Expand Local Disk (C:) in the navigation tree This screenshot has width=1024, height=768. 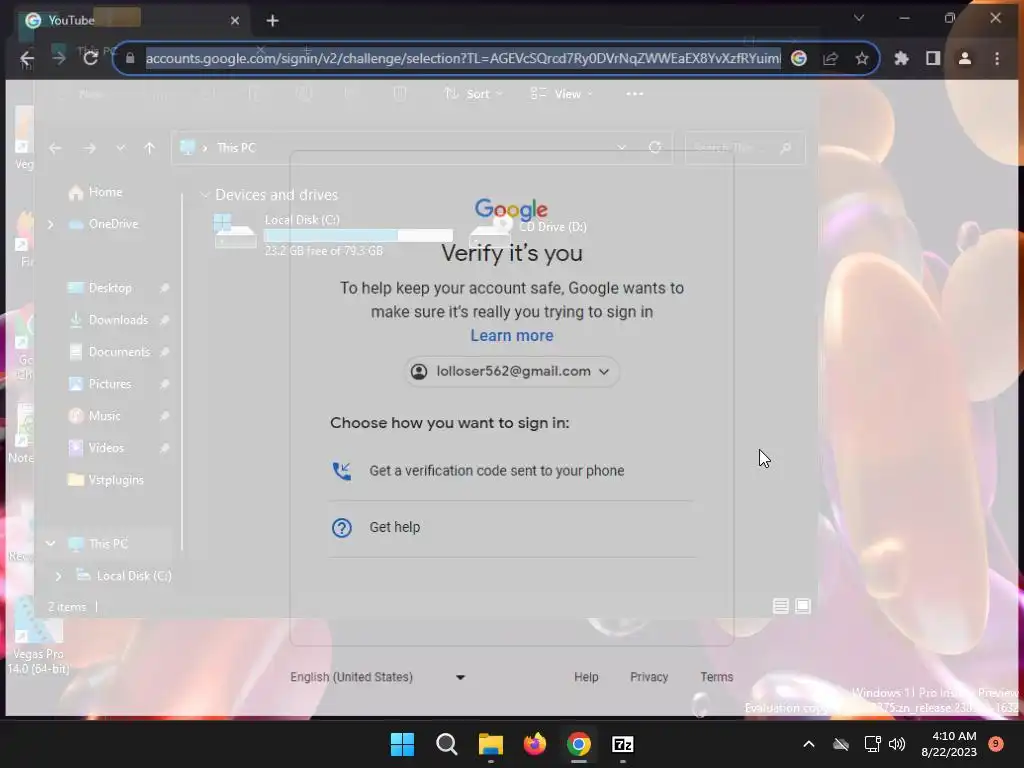point(59,576)
